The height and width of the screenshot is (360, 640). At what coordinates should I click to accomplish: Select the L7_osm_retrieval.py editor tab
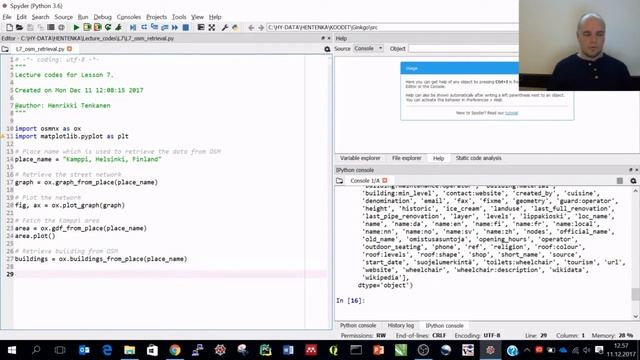(40, 49)
